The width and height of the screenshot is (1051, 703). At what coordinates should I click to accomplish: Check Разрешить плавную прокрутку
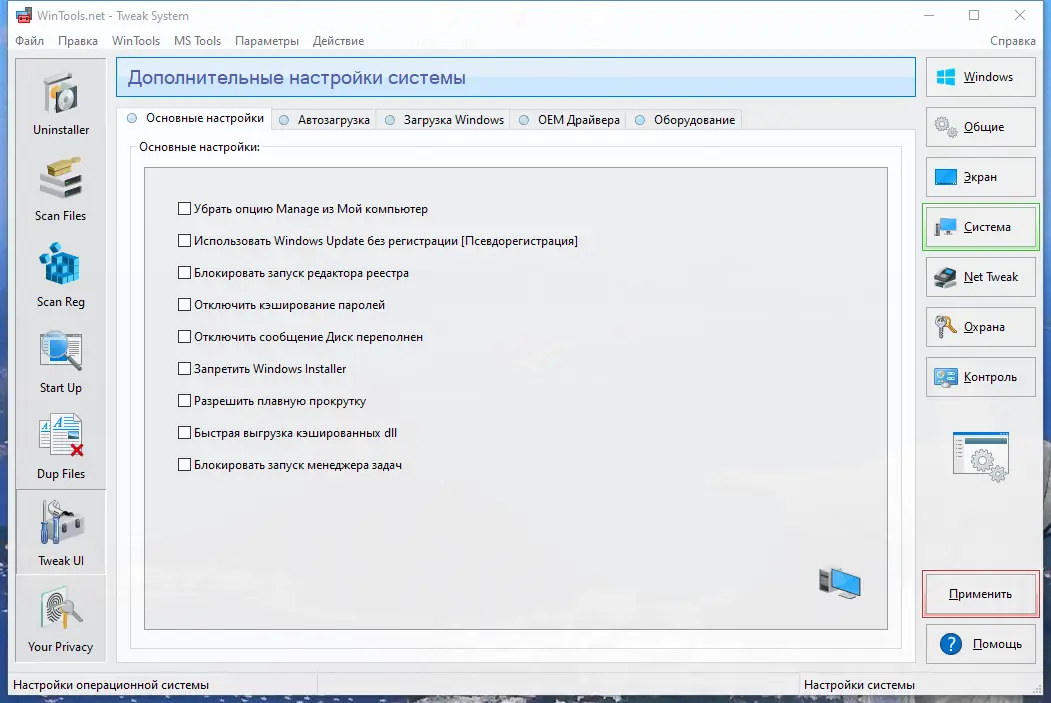tap(184, 401)
